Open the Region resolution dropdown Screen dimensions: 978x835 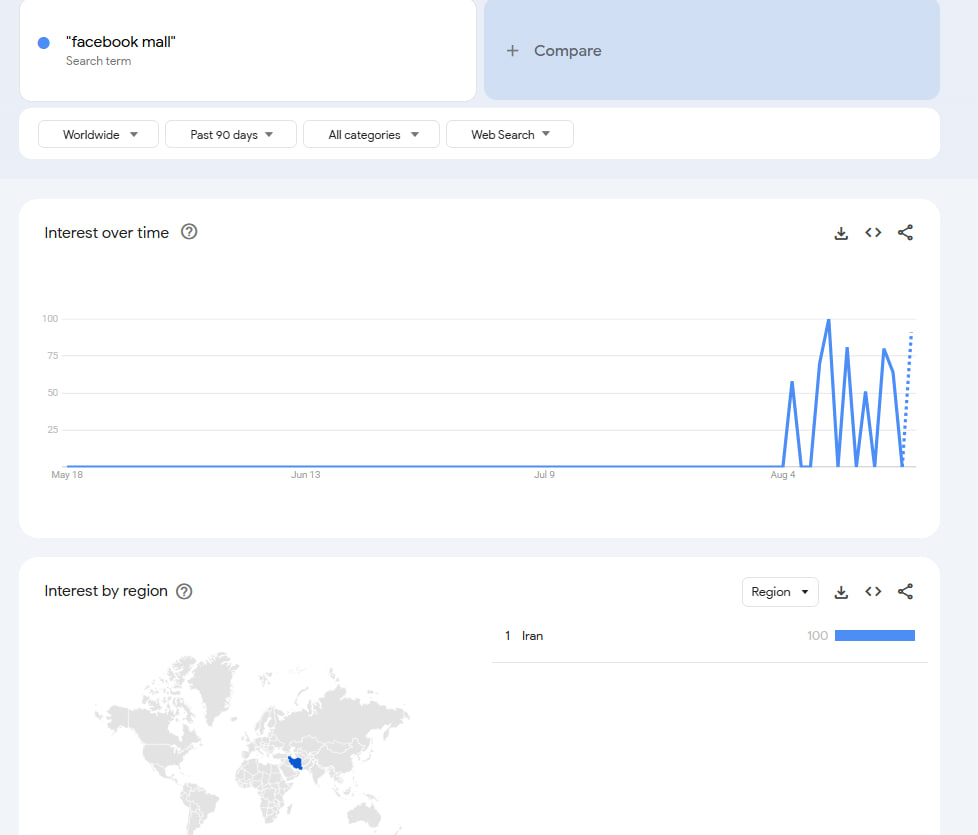pos(780,592)
